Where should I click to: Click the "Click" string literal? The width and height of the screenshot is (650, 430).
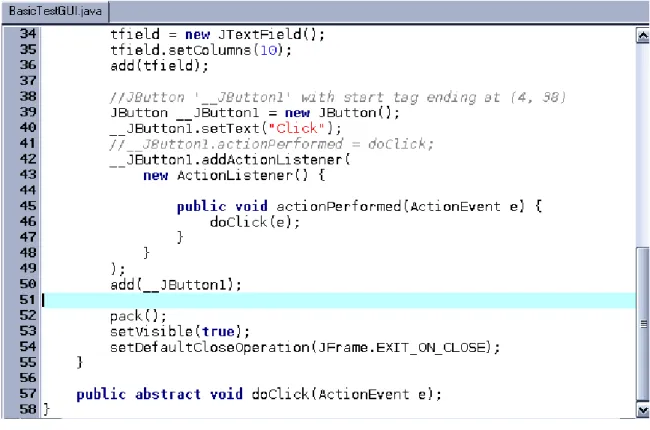(x=296, y=128)
